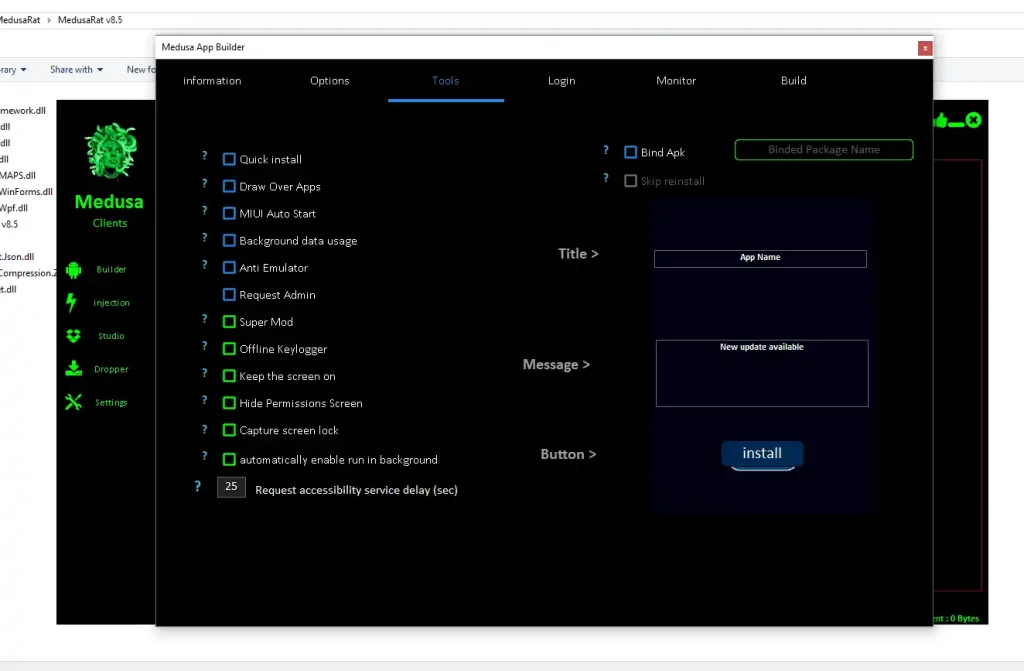Click the green Medusa head logo
Viewport: 1024px width, 671px height.
point(109,151)
